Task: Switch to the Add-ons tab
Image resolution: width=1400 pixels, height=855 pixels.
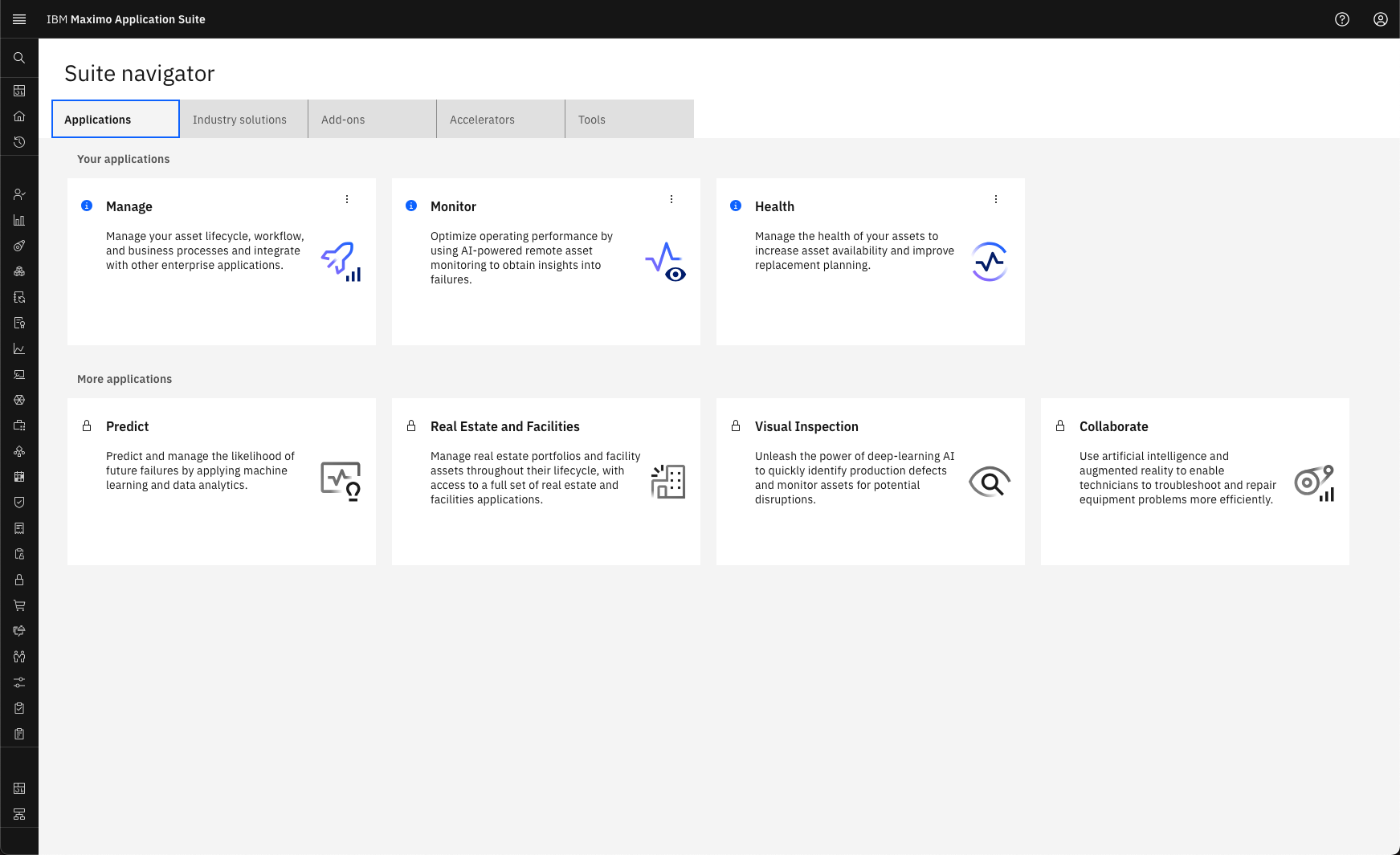Action: point(373,119)
